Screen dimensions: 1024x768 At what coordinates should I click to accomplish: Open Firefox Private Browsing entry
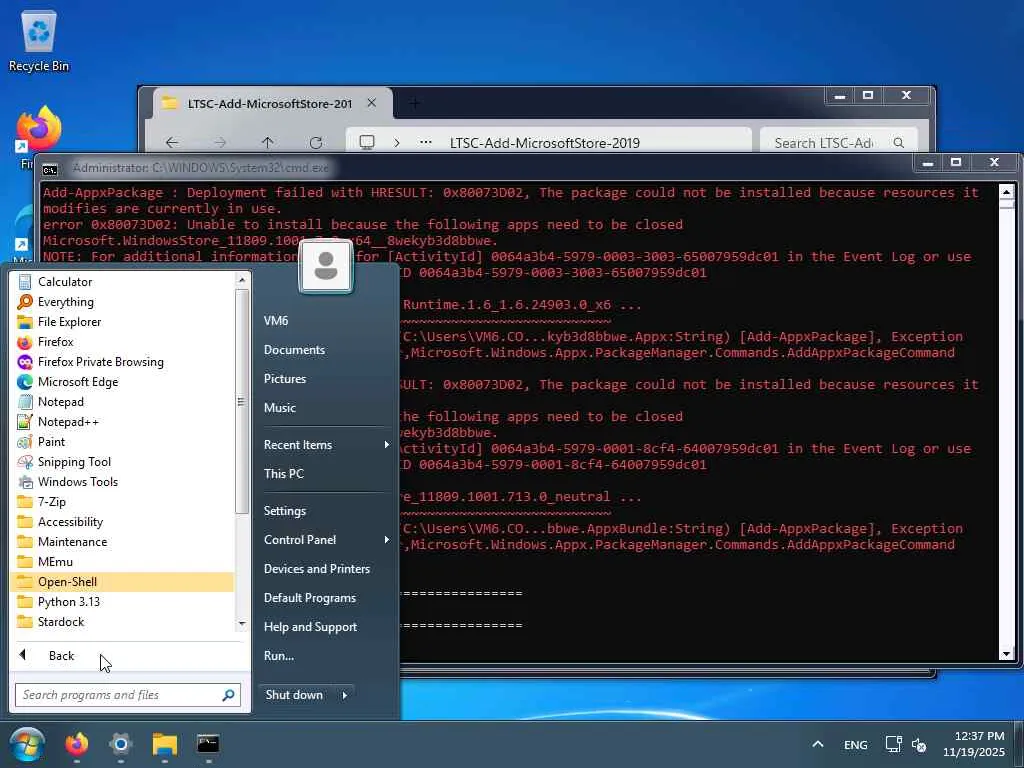coord(122,362)
